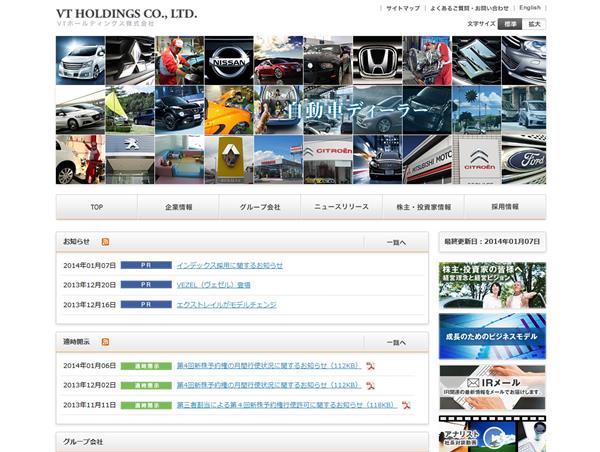Click the 2014年01月07日 date text
Screen dimensions: 600x452
pyautogui.click(x=90, y=265)
